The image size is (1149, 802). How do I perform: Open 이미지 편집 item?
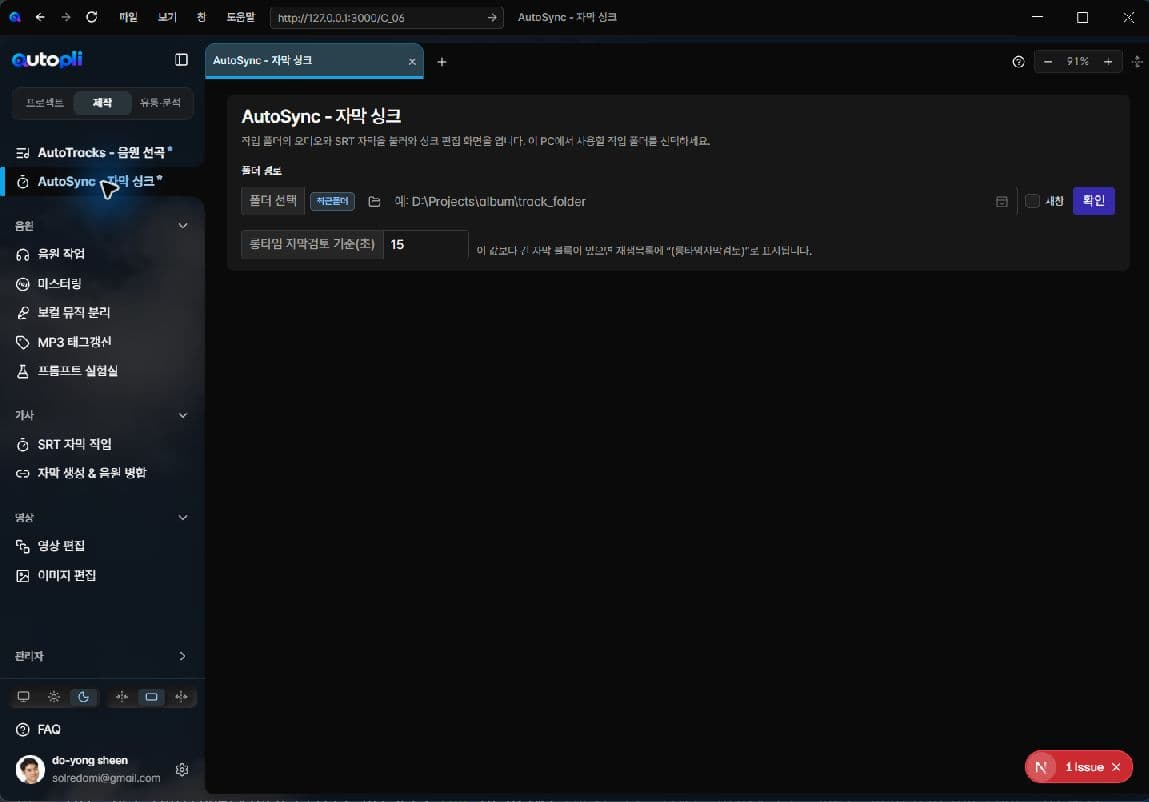point(103,575)
